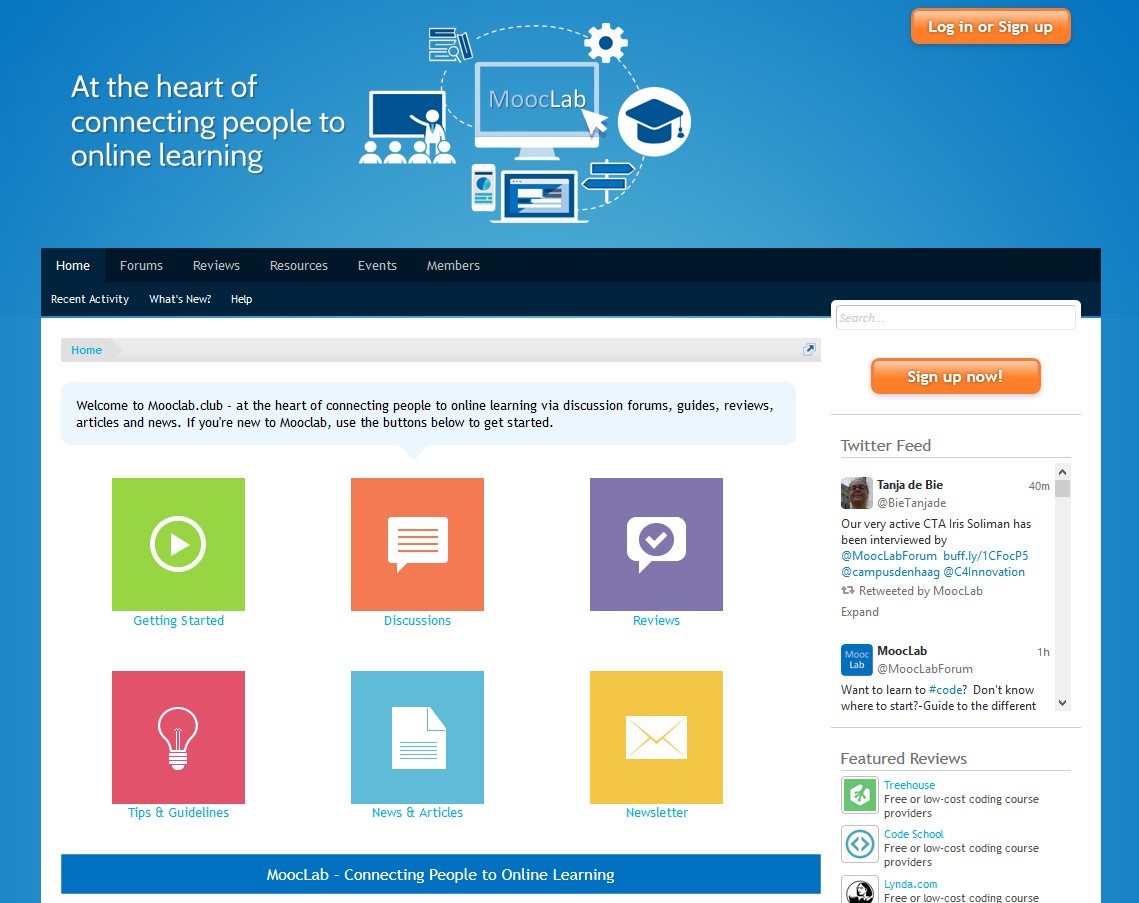
Task: Open the Forums tab
Action: coord(141,265)
